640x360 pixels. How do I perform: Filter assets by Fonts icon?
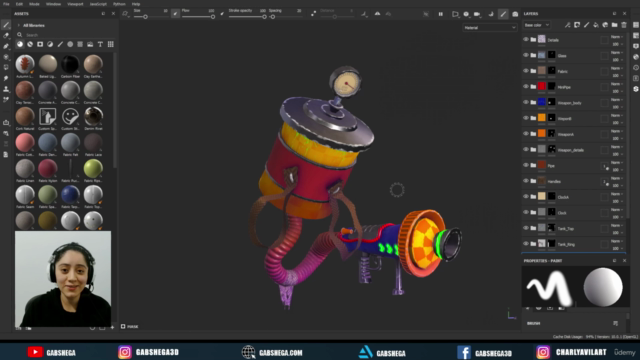[100, 44]
